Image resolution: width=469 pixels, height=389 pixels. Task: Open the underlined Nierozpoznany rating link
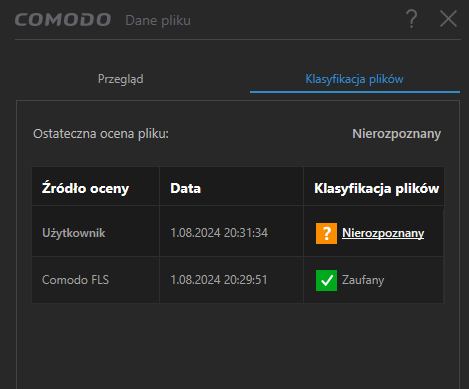(383, 233)
